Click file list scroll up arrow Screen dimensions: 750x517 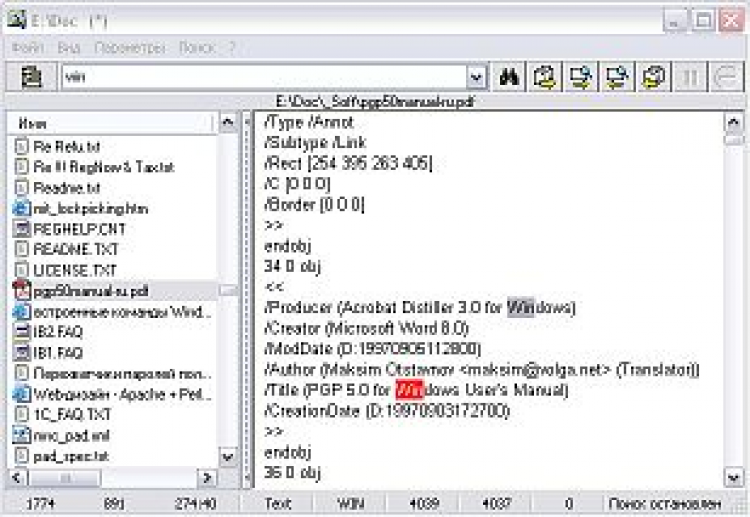point(228,123)
